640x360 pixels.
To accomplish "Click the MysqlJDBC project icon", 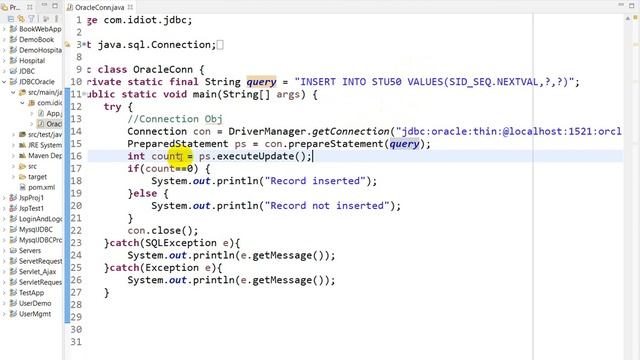I will tap(13, 230).
